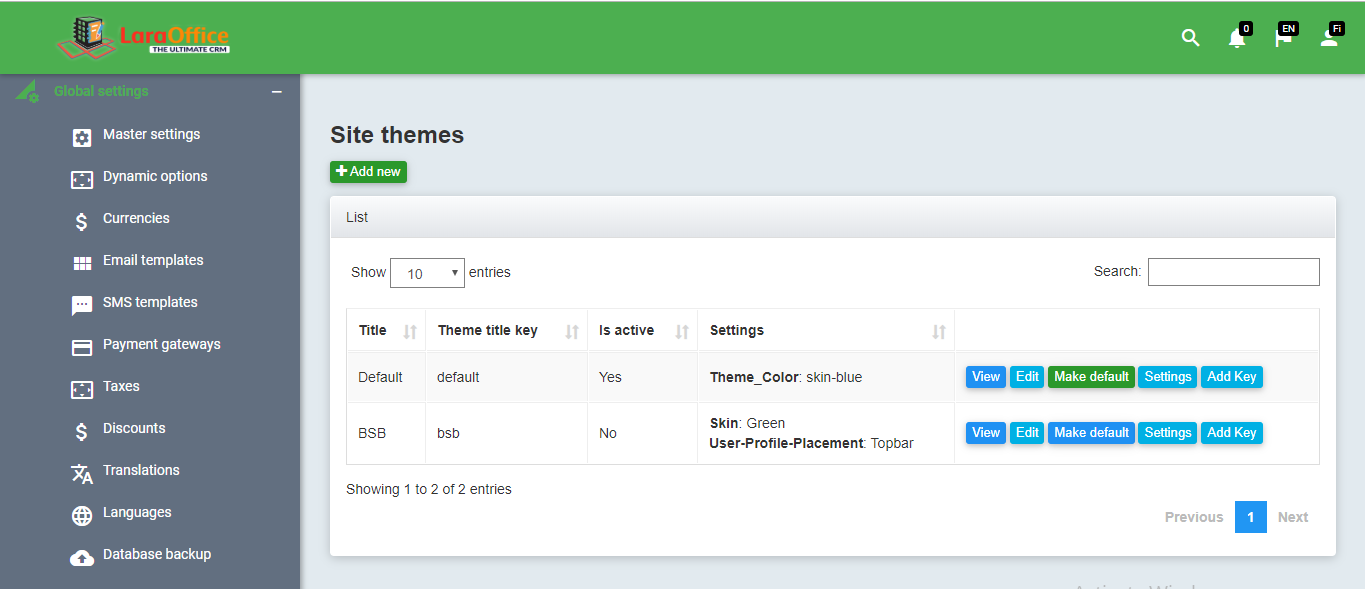Click the Languages globe icon

82,516
